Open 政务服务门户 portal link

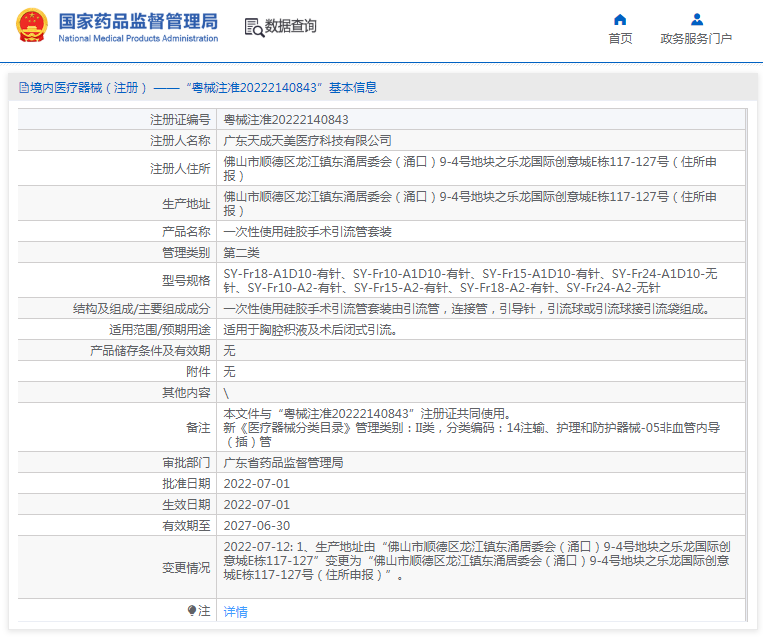pos(696,38)
